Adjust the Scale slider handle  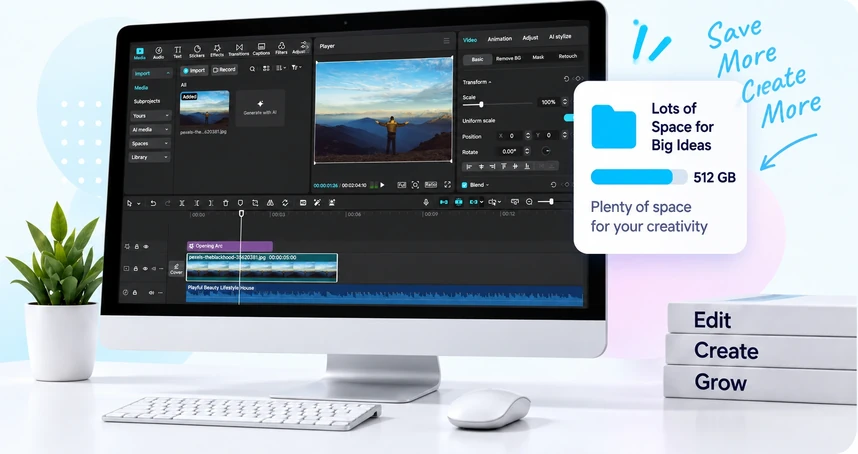[x=481, y=104]
